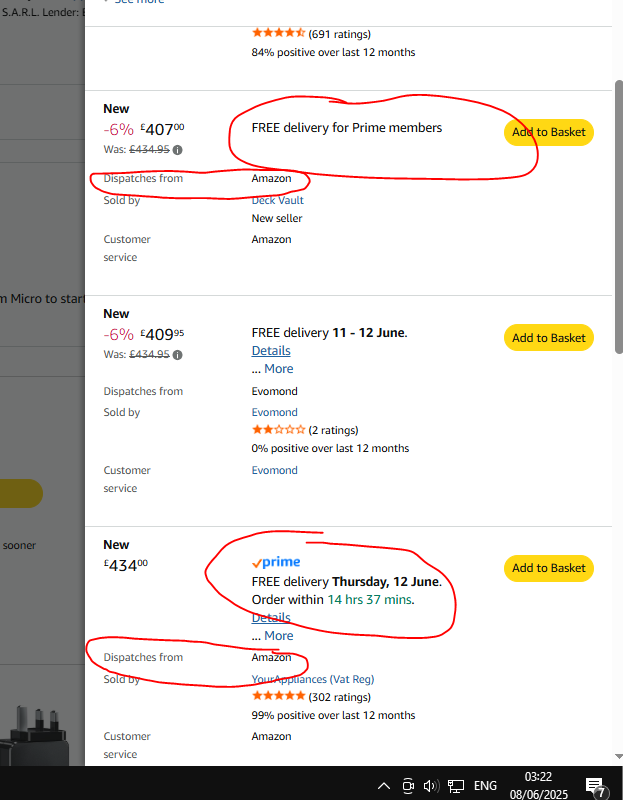This screenshot has height=800, width=623.
Task: Open the notification center icon
Action: click(596, 787)
